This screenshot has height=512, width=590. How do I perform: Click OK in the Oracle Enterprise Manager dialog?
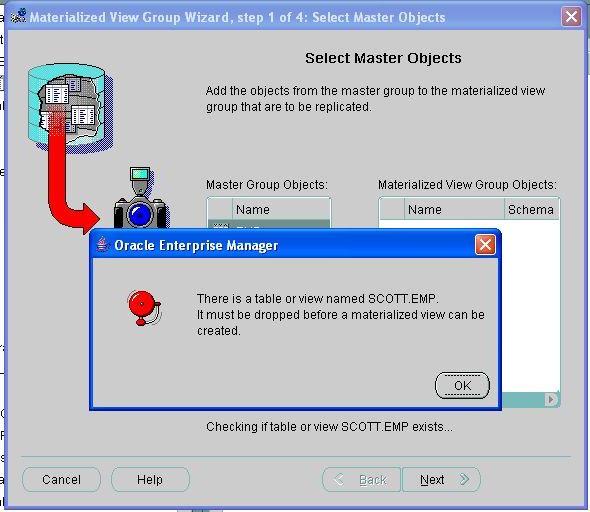462,385
